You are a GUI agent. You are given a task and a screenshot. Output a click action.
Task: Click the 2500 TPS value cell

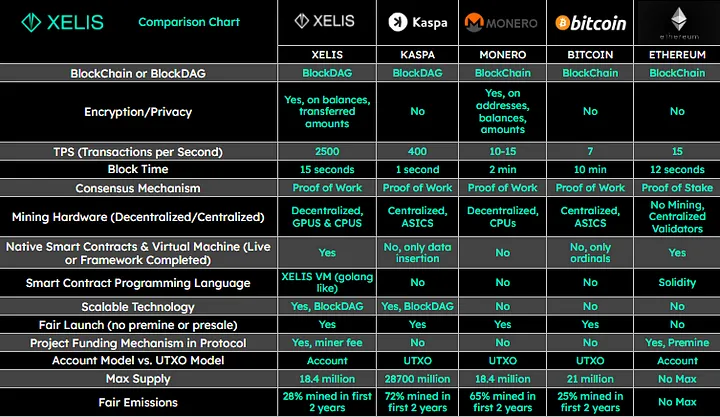pos(326,152)
